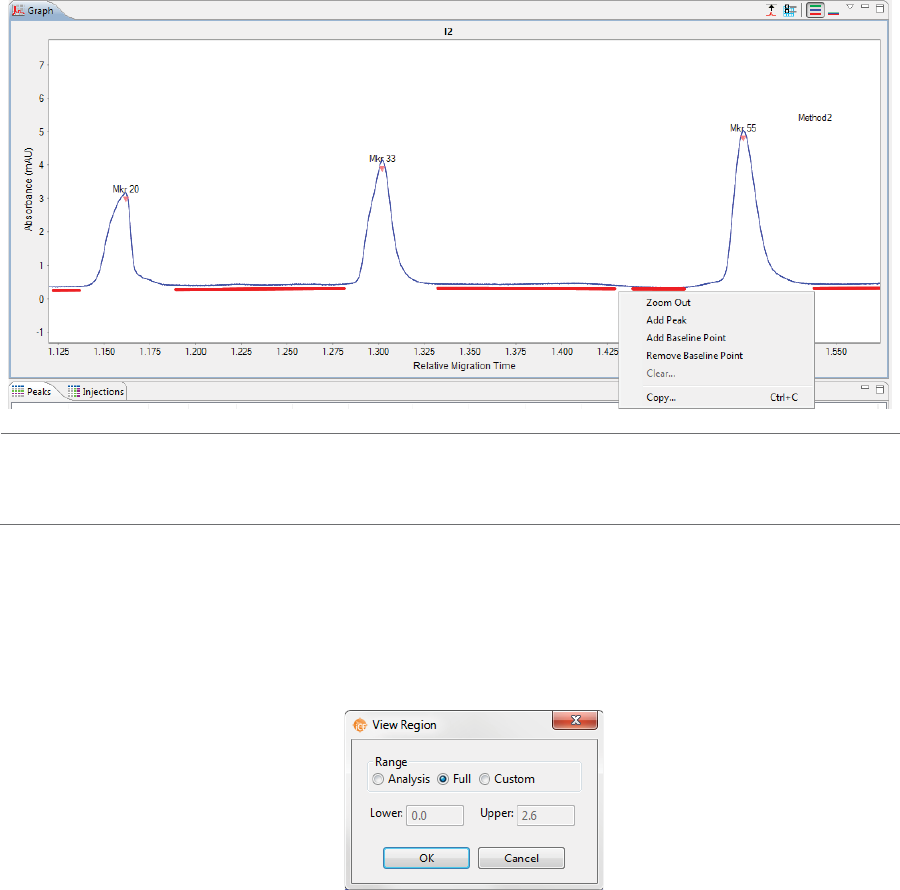
Task: Select the overlaid traces view icon
Action: pyautogui.click(x=833, y=13)
